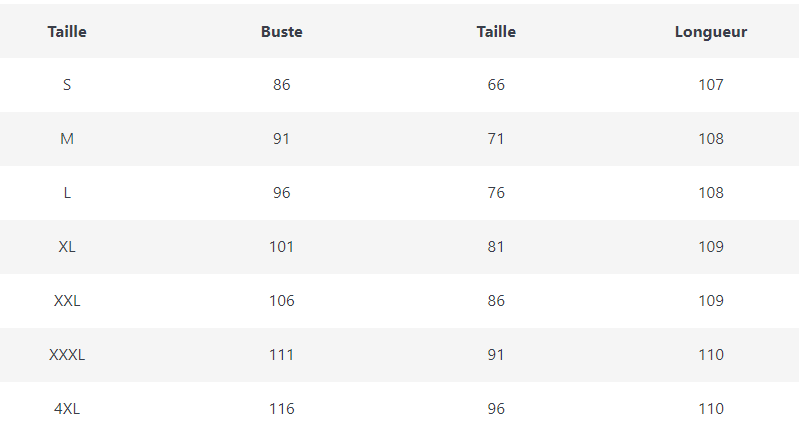
Task: Select the XXXL size row label
Action: tap(67, 355)
